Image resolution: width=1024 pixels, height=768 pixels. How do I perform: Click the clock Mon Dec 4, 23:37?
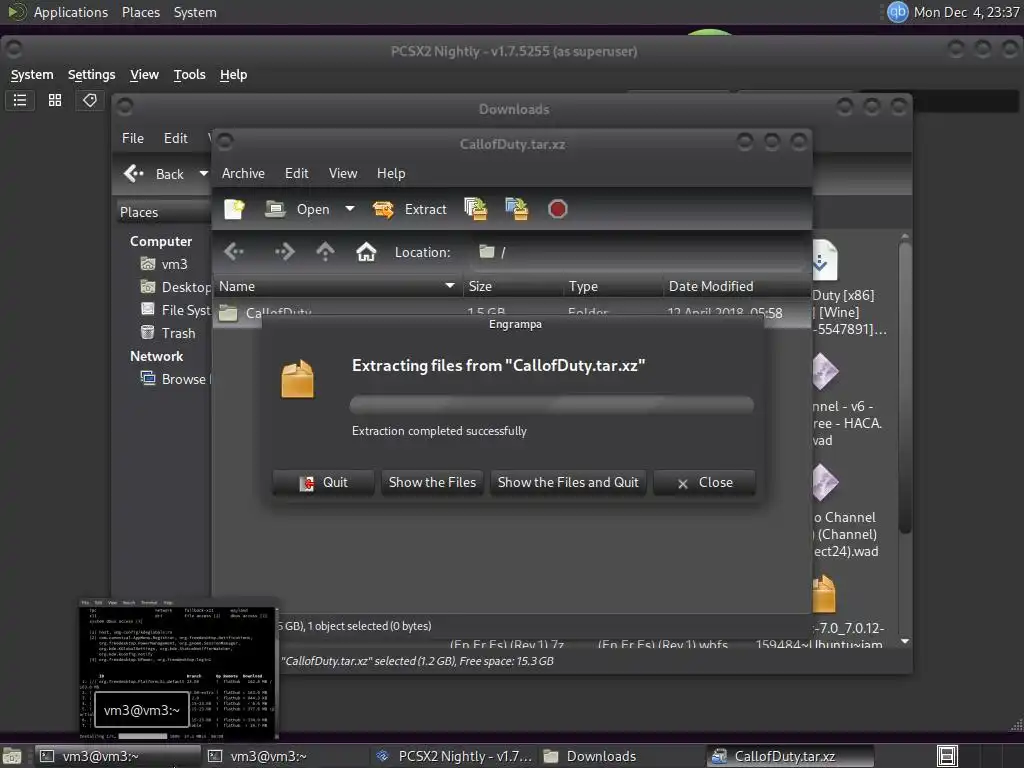[967, 12]
